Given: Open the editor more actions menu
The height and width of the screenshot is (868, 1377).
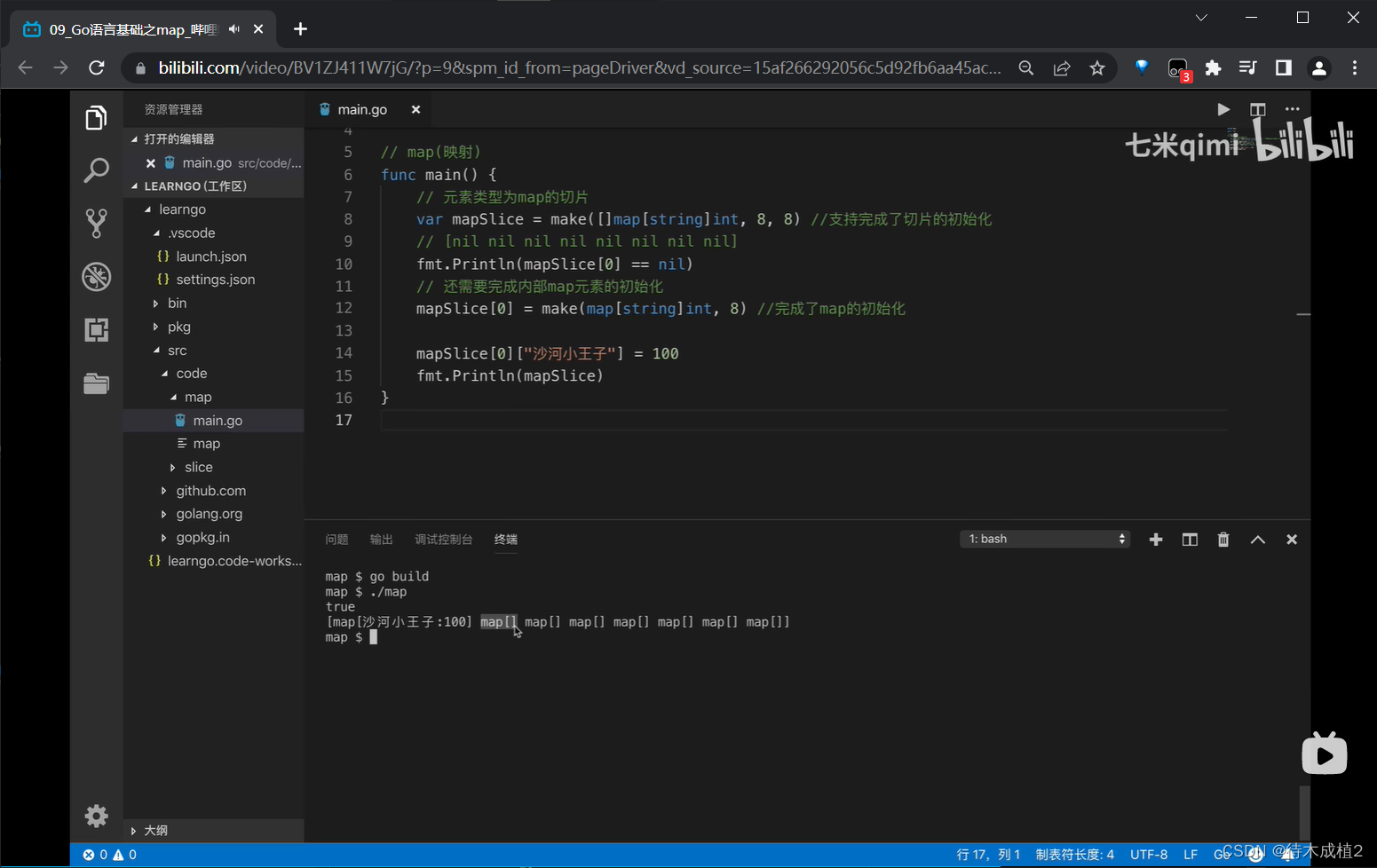Looking at the screenshot, I should pos(1292,109).
